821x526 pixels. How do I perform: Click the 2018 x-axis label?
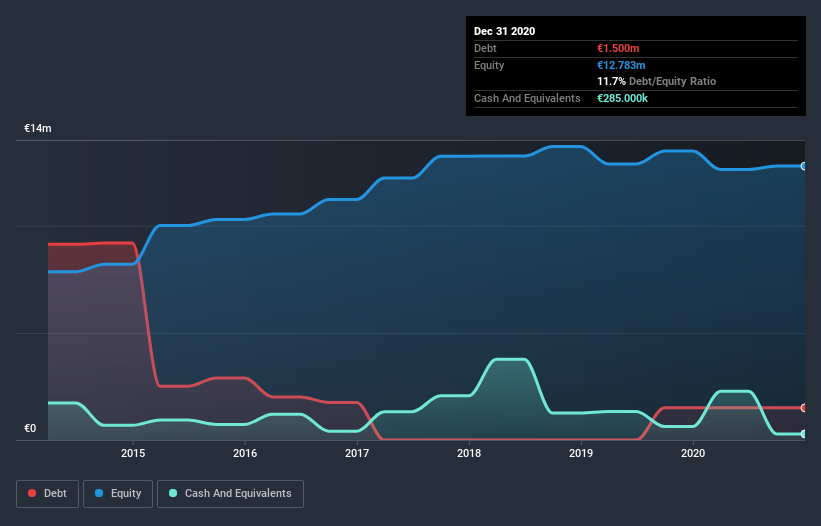click(469, 453)
